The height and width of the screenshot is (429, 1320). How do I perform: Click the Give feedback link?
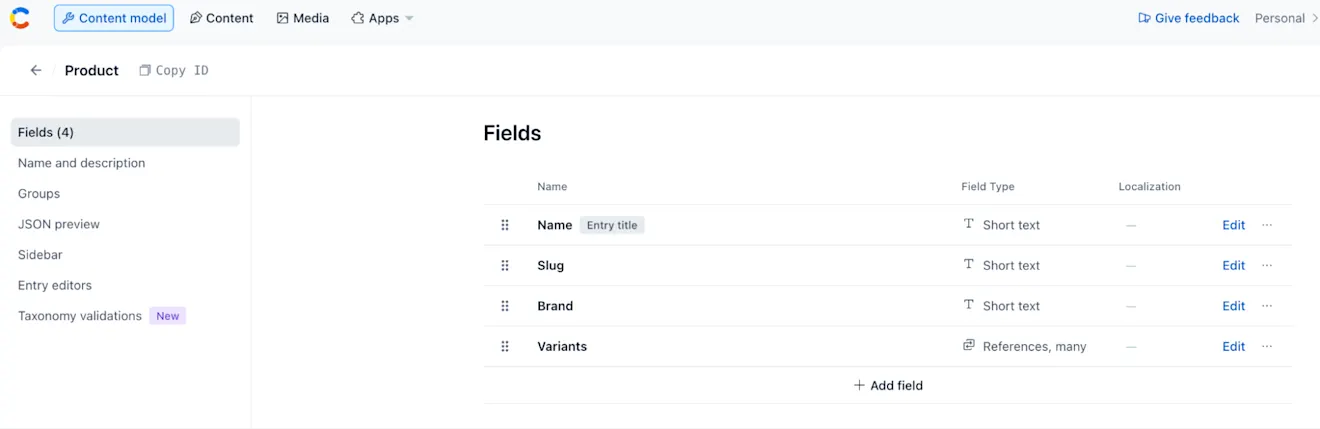1189,18
